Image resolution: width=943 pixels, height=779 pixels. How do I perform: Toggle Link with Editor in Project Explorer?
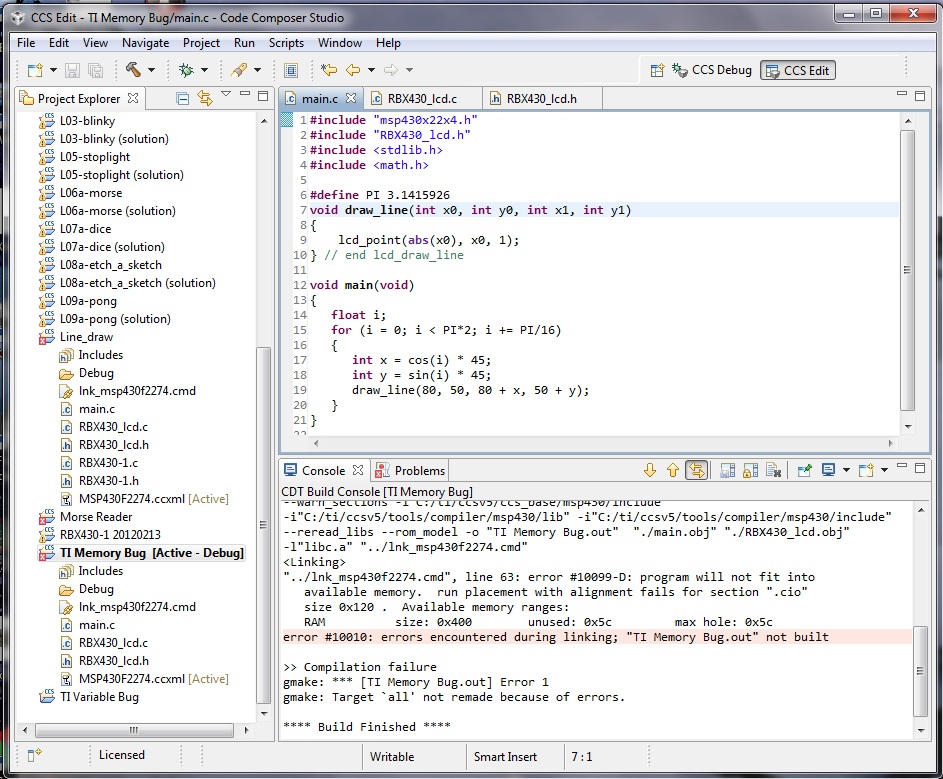pos(205,98)
